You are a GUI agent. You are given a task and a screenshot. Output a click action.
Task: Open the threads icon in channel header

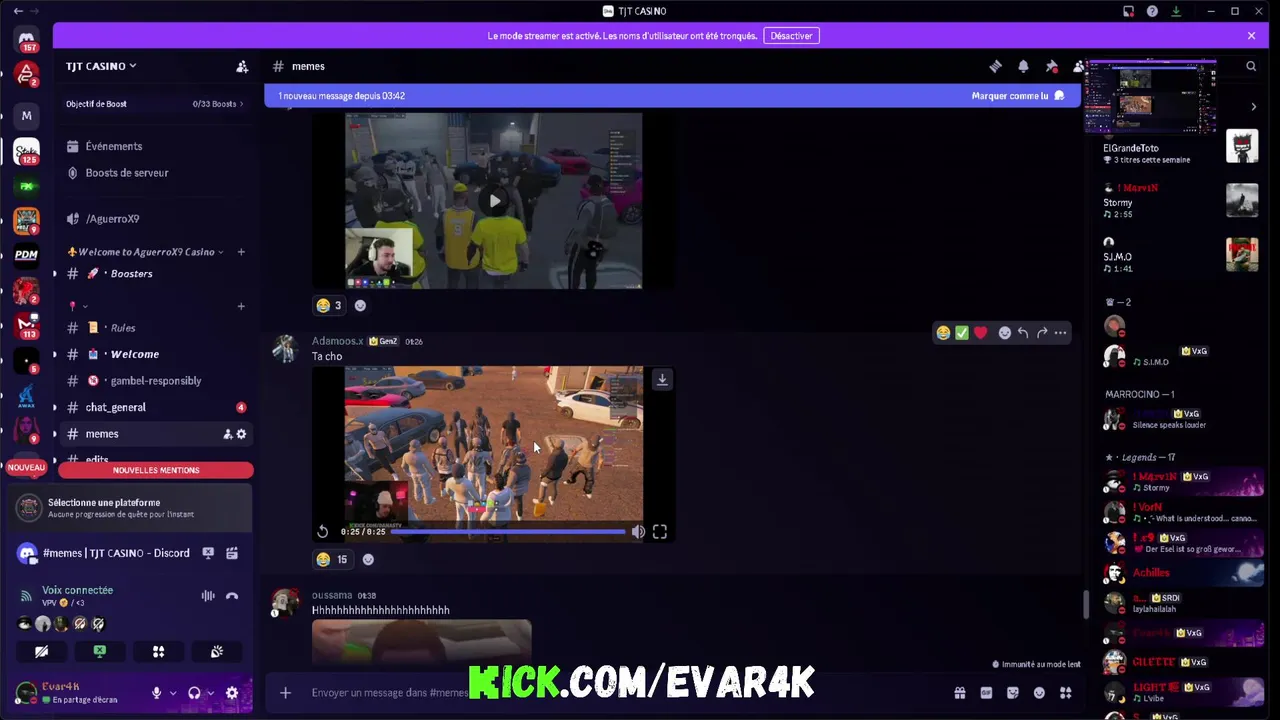click(x=995, y=66)
